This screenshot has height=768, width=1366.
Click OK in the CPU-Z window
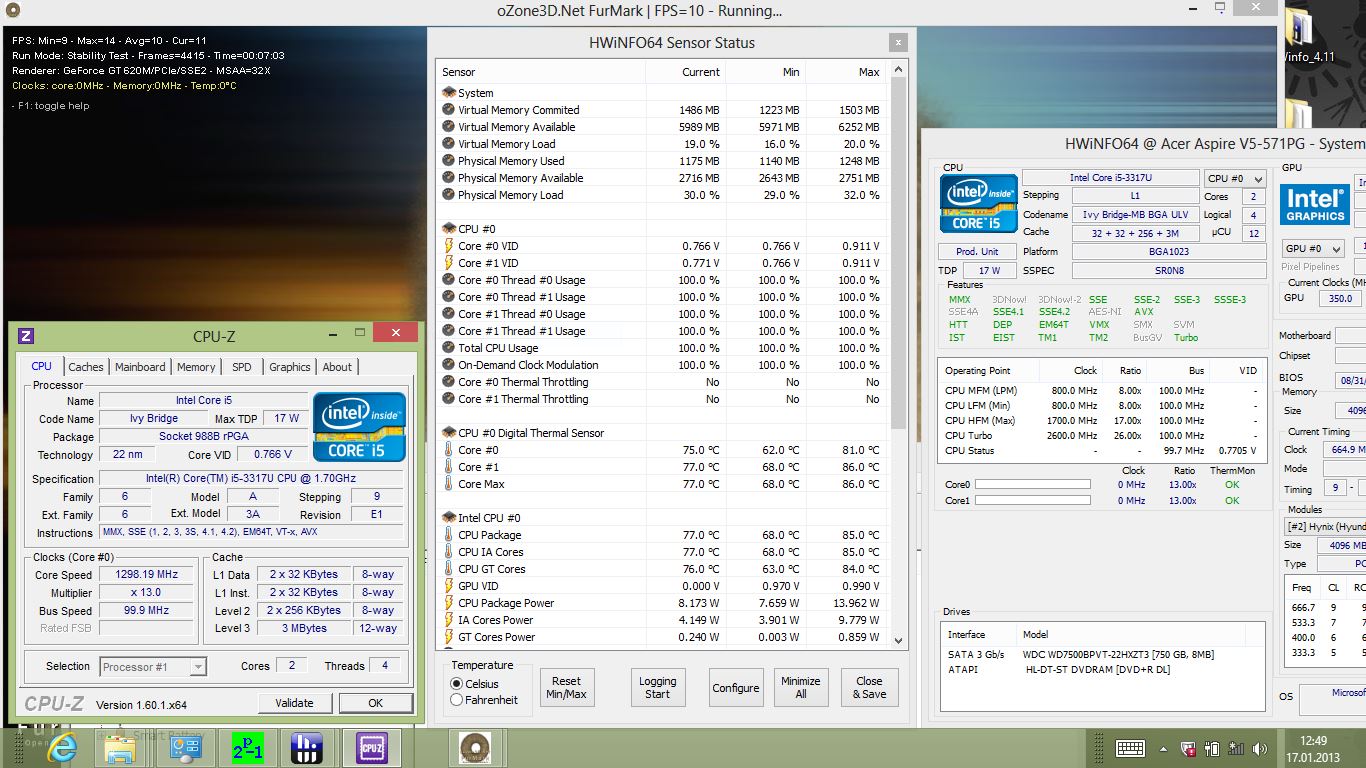(375, 703)
